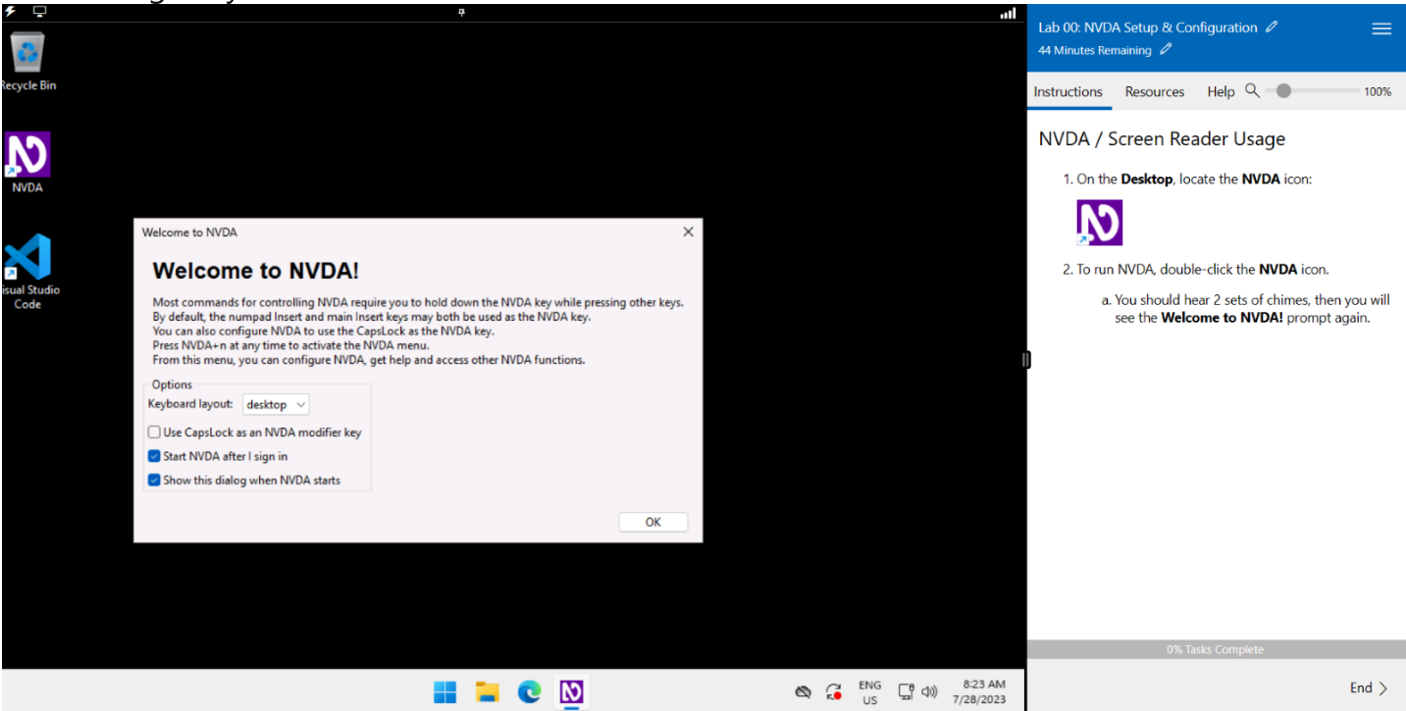Open File Explorer from the taskbar
The image size is (1406, 711).
(487, 691)
